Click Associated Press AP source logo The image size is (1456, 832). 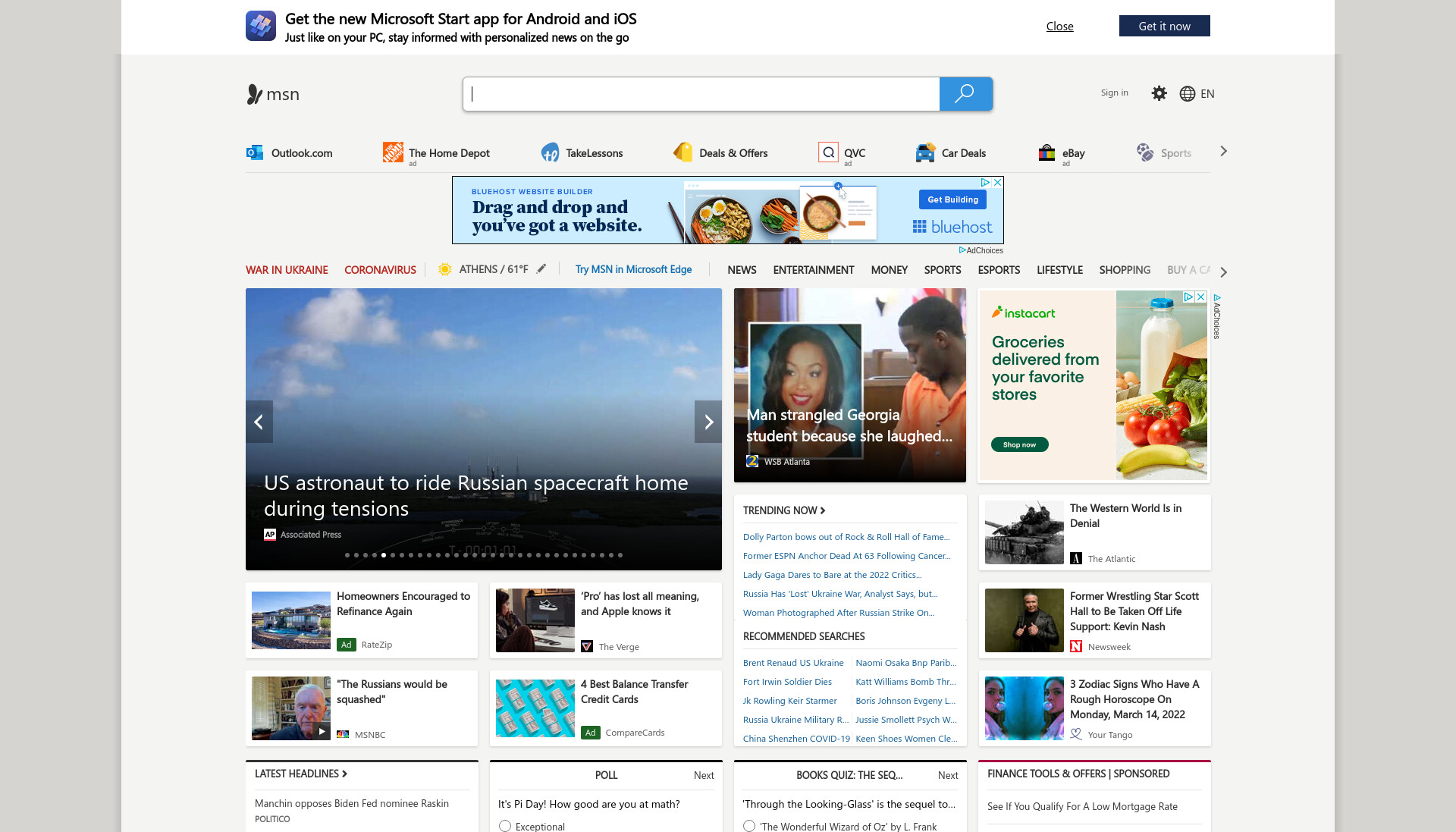[x=270, y=534]
